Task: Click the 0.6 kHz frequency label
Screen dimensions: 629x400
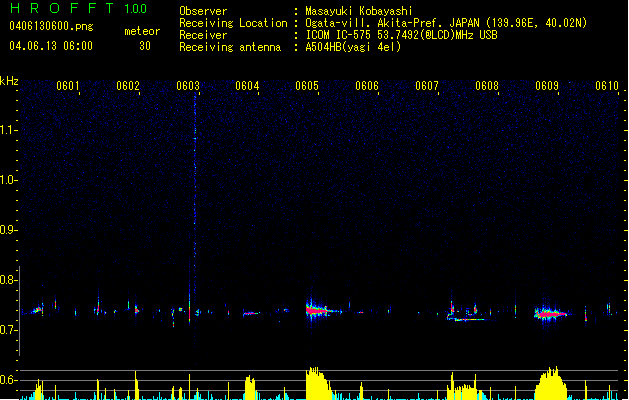Action: [8, 380]
